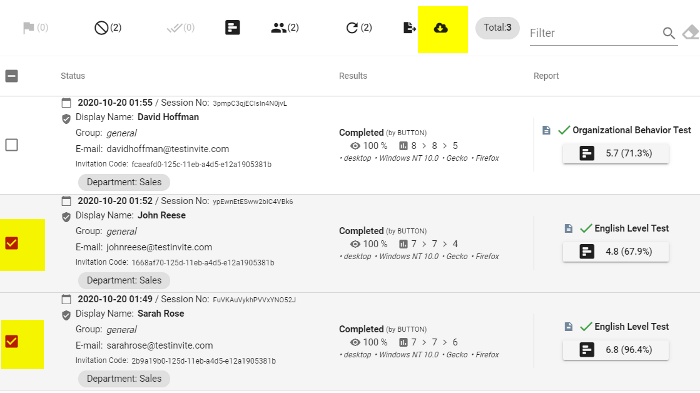Click the Filter text input field
Viewport: 700px width, 393px height.
(596, 33)
